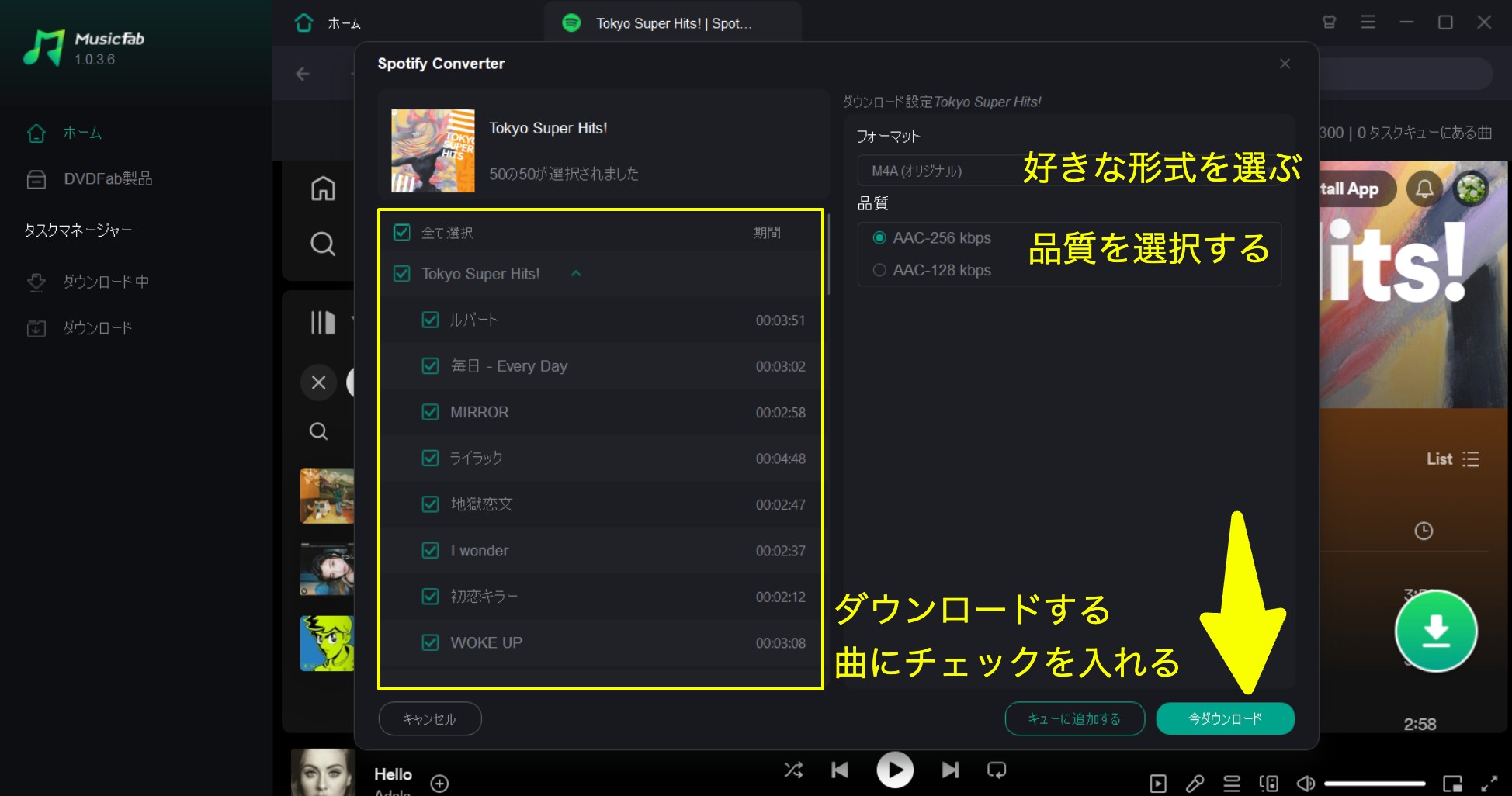
Task: Uncheck the WOKE UP track
Action: (430, 642)
